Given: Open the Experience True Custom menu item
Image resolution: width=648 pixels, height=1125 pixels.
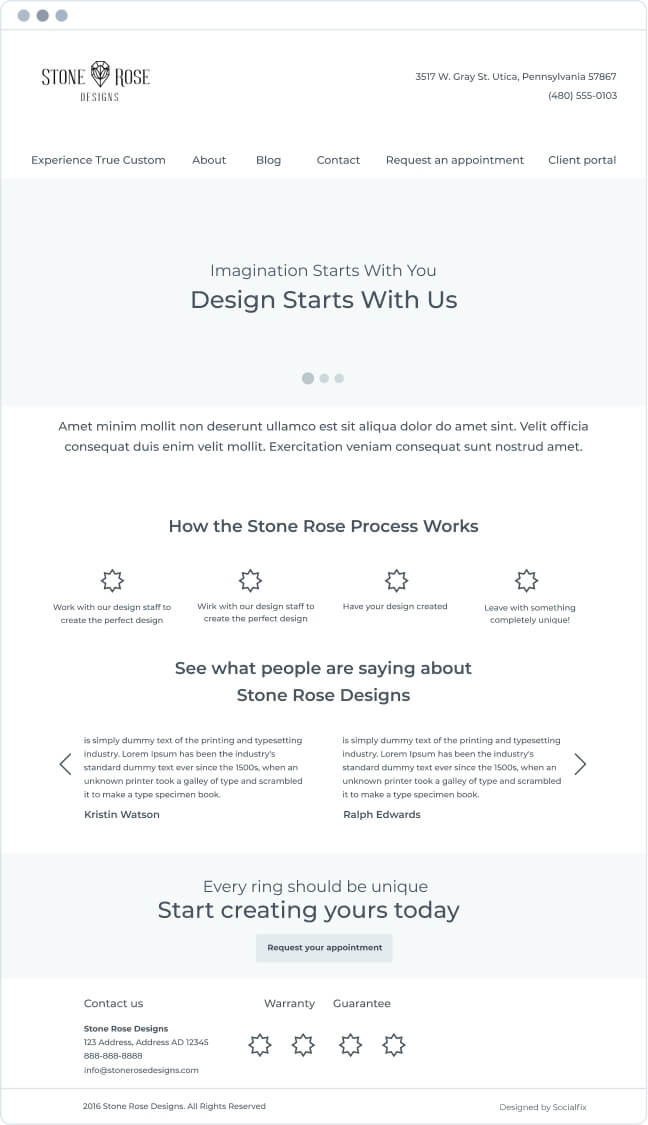Looking at the screenshot, I should pyautogui.click(x=98, y=160).
